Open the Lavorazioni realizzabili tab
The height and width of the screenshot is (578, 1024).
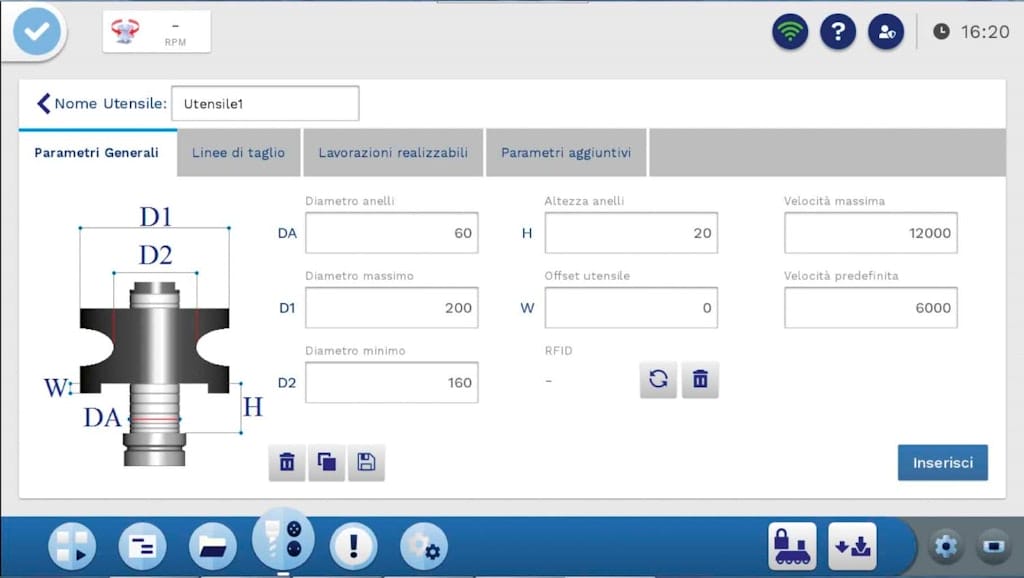(x=393, y=153)
